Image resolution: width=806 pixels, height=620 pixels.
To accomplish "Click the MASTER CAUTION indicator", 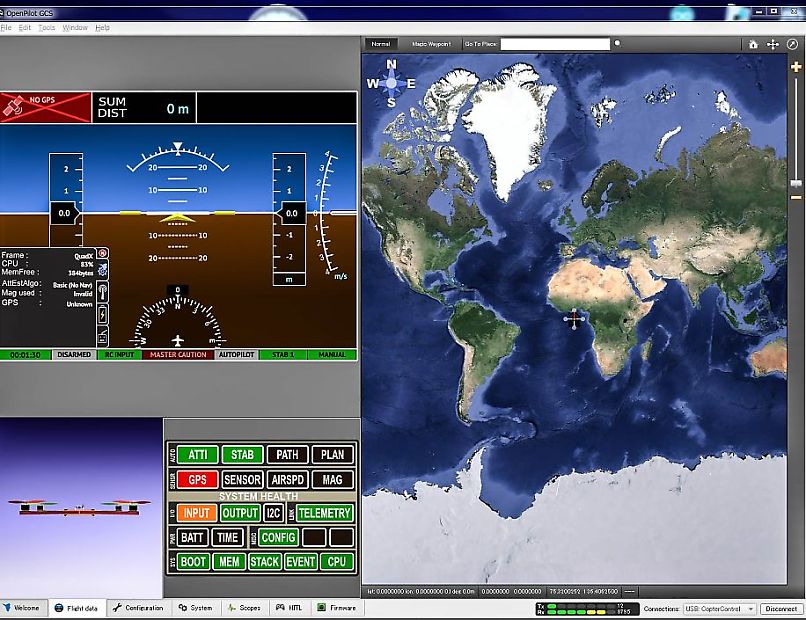I will (178, 355).
